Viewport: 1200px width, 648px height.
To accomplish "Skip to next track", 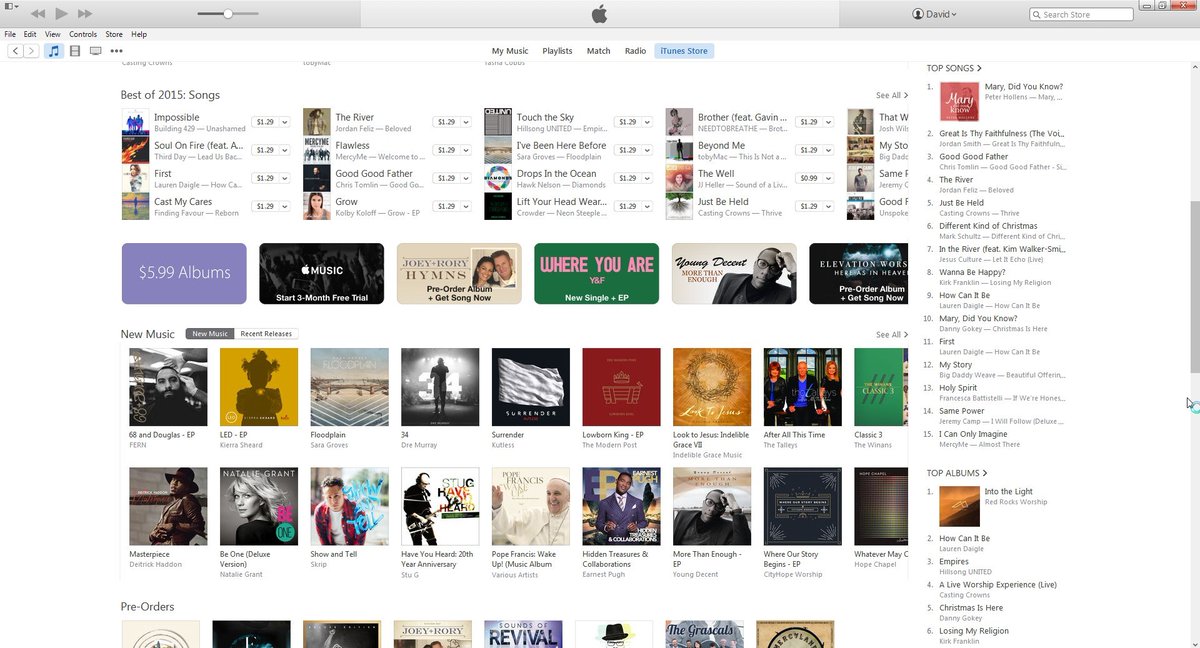I will tap(85, 14).
